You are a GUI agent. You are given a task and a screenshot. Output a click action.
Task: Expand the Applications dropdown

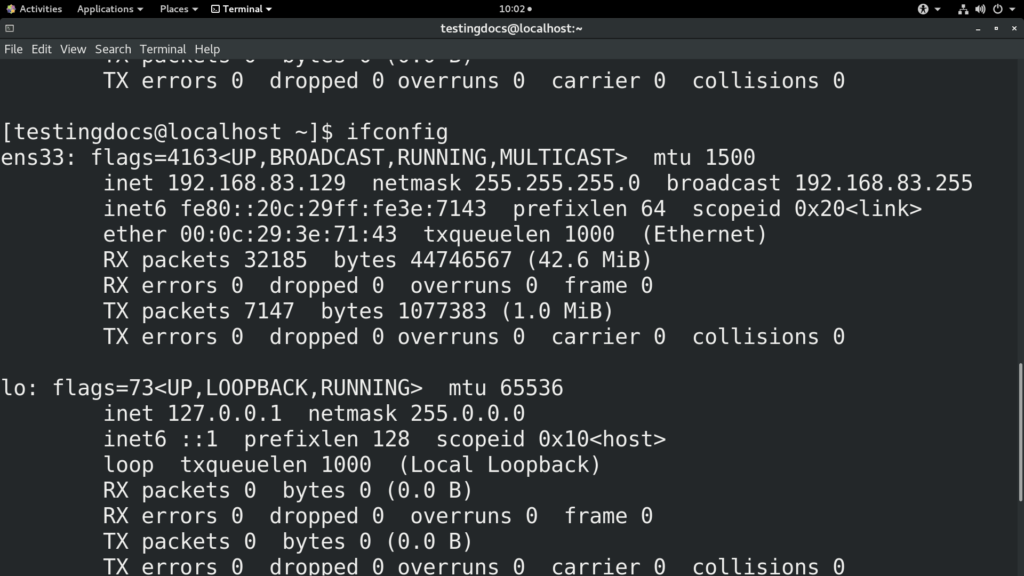coord(108,9)
